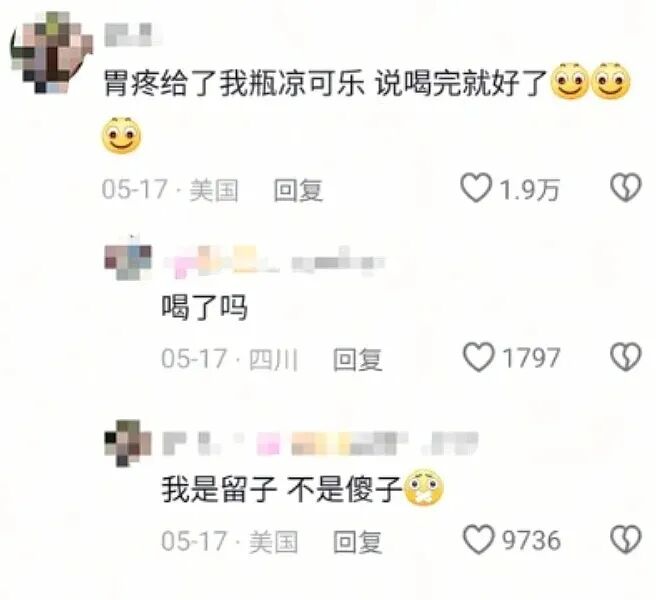The height and width of the screenshot is (600, 656).
Task: Tap broken heart on 喝了吗 reply
Action: (x=625, y=357)
